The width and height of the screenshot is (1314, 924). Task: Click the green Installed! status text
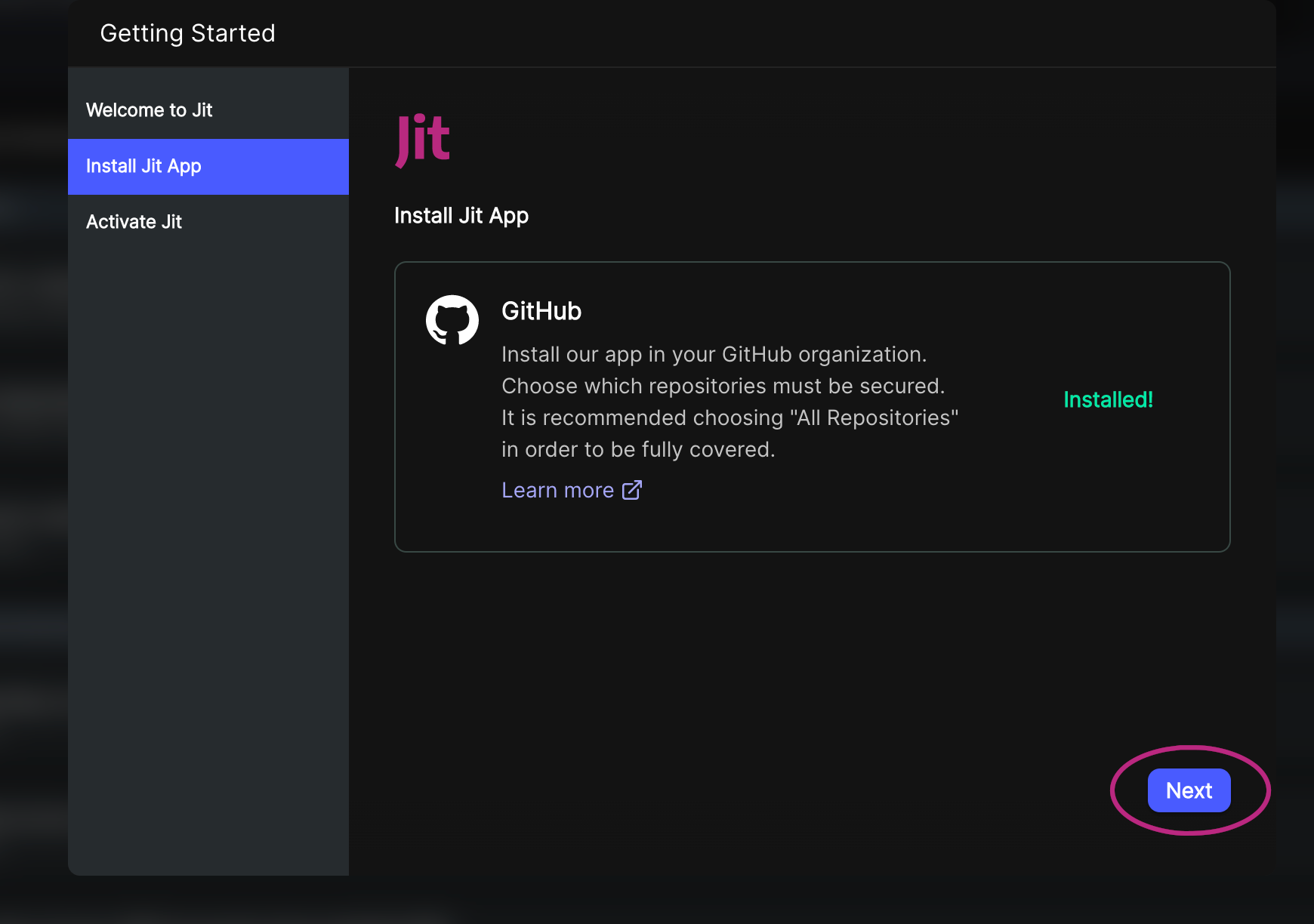(1108, 399)
